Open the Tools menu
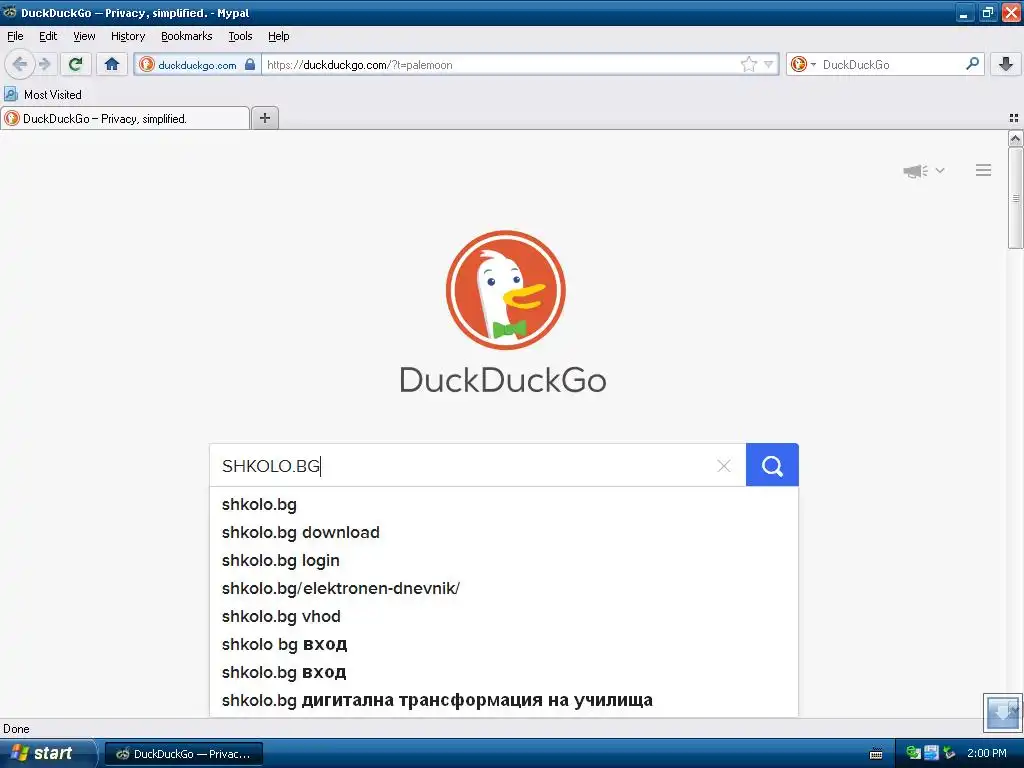The image size is (1024, 768). coord(240,36)
